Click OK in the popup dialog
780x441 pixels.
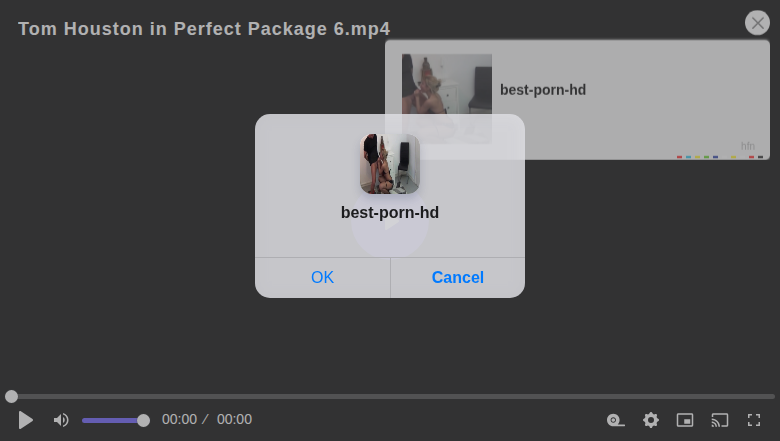point(322,277)
